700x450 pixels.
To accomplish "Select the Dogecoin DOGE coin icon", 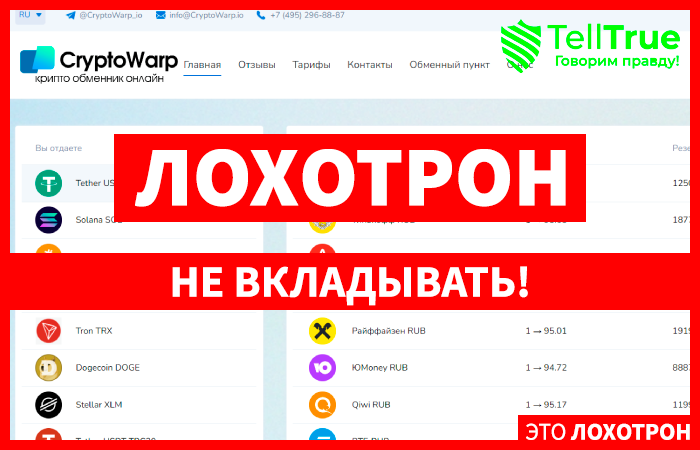I will [49, 368].
